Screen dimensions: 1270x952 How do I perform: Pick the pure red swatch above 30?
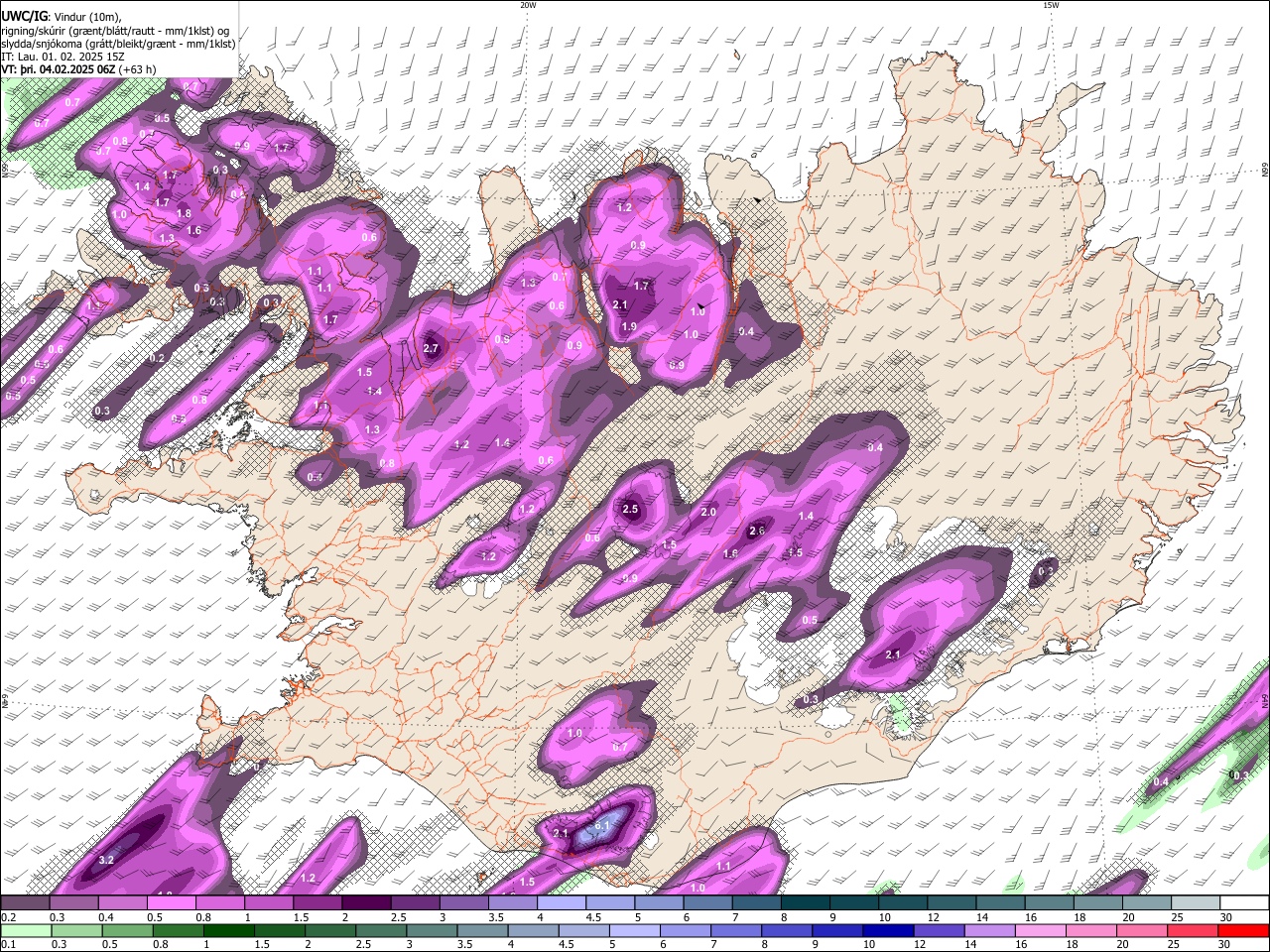point(1244,930)
